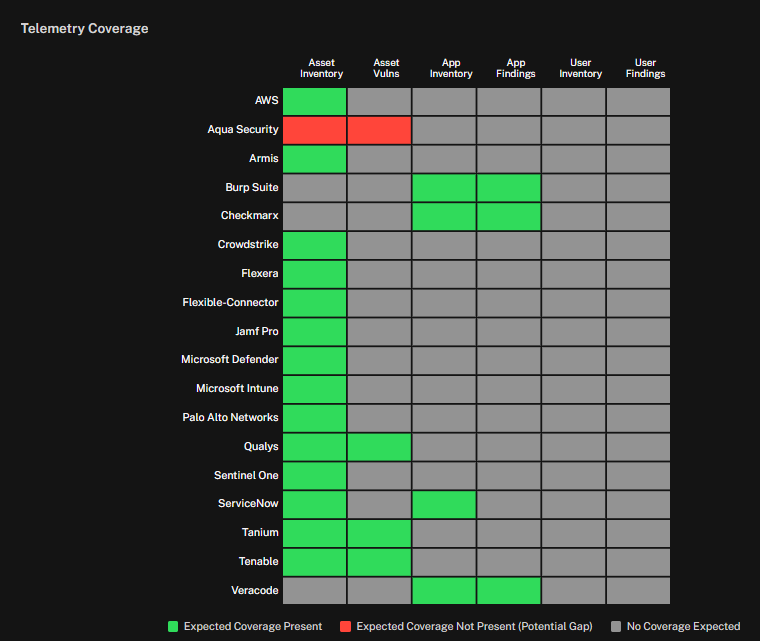The image size is (760, 641).
Task: Click Burp Suite Asset Inventory gray cell
Action: coord(315,188)
